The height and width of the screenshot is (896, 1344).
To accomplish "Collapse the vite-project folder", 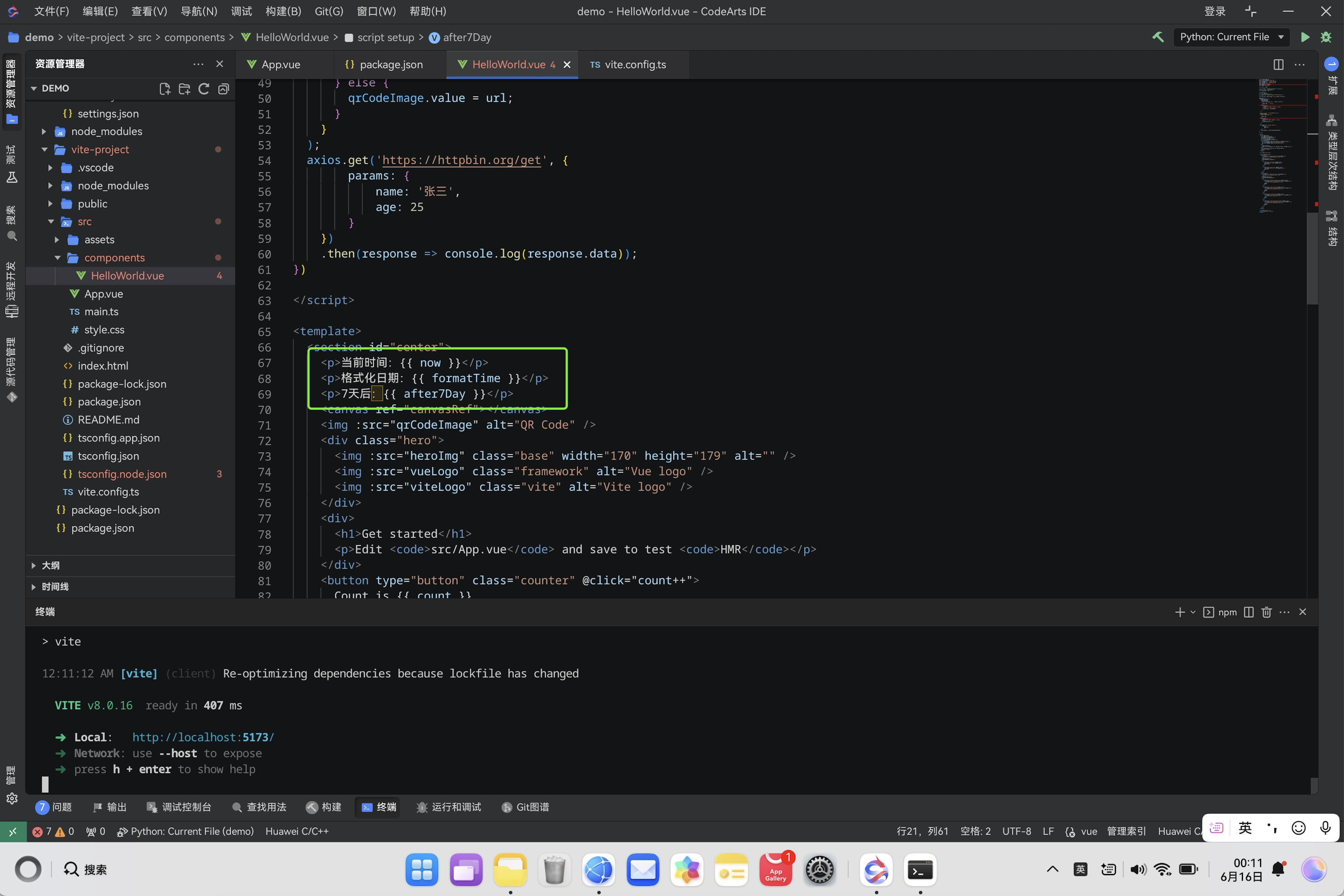I will tap(45, 150).
